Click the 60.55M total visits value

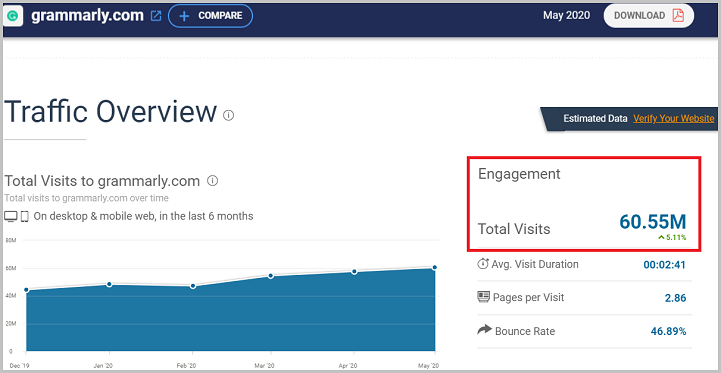(652, 222)
